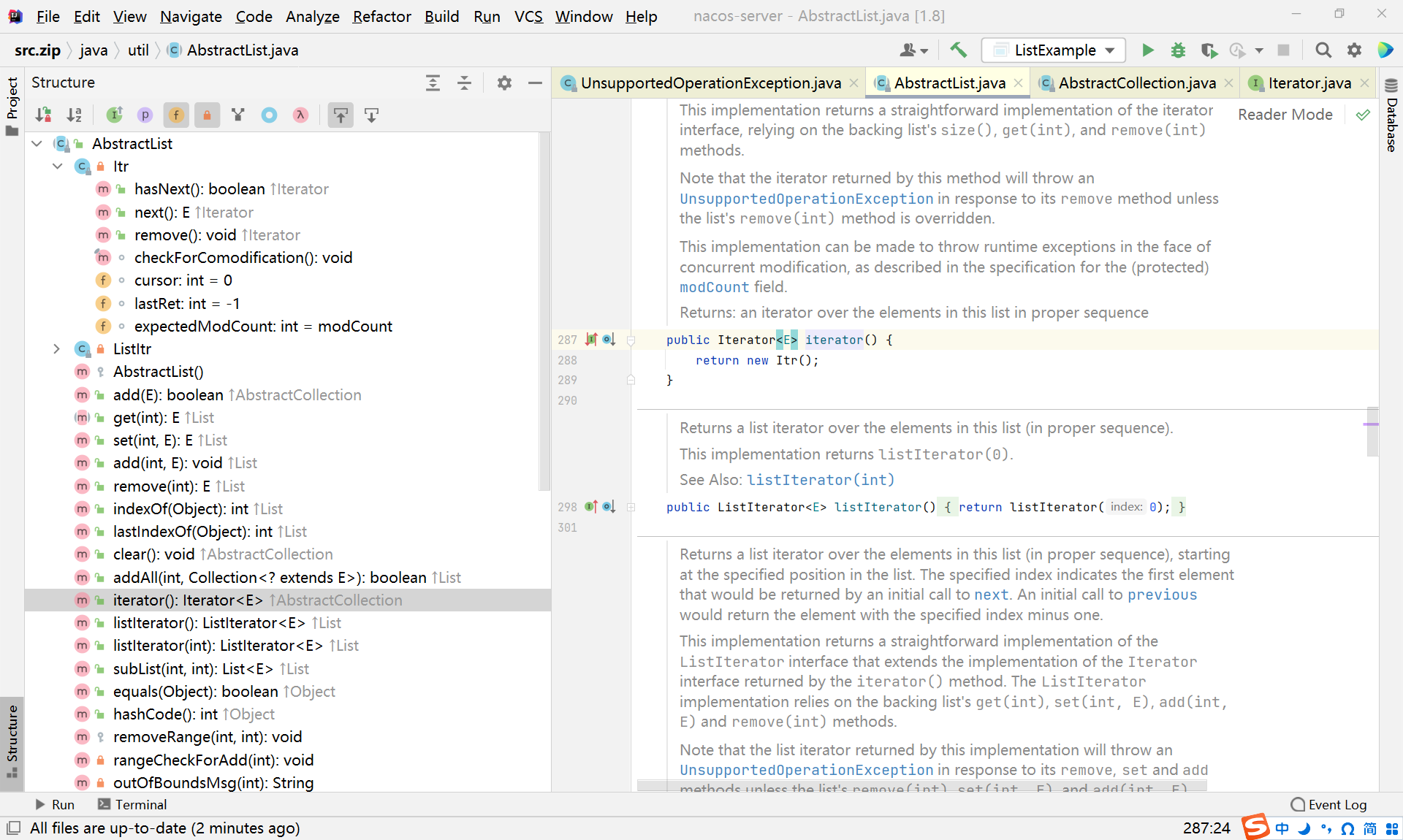Collapse the Itr class node
The height and width of the screenshot is (840, 1403).
pos(58,167)
